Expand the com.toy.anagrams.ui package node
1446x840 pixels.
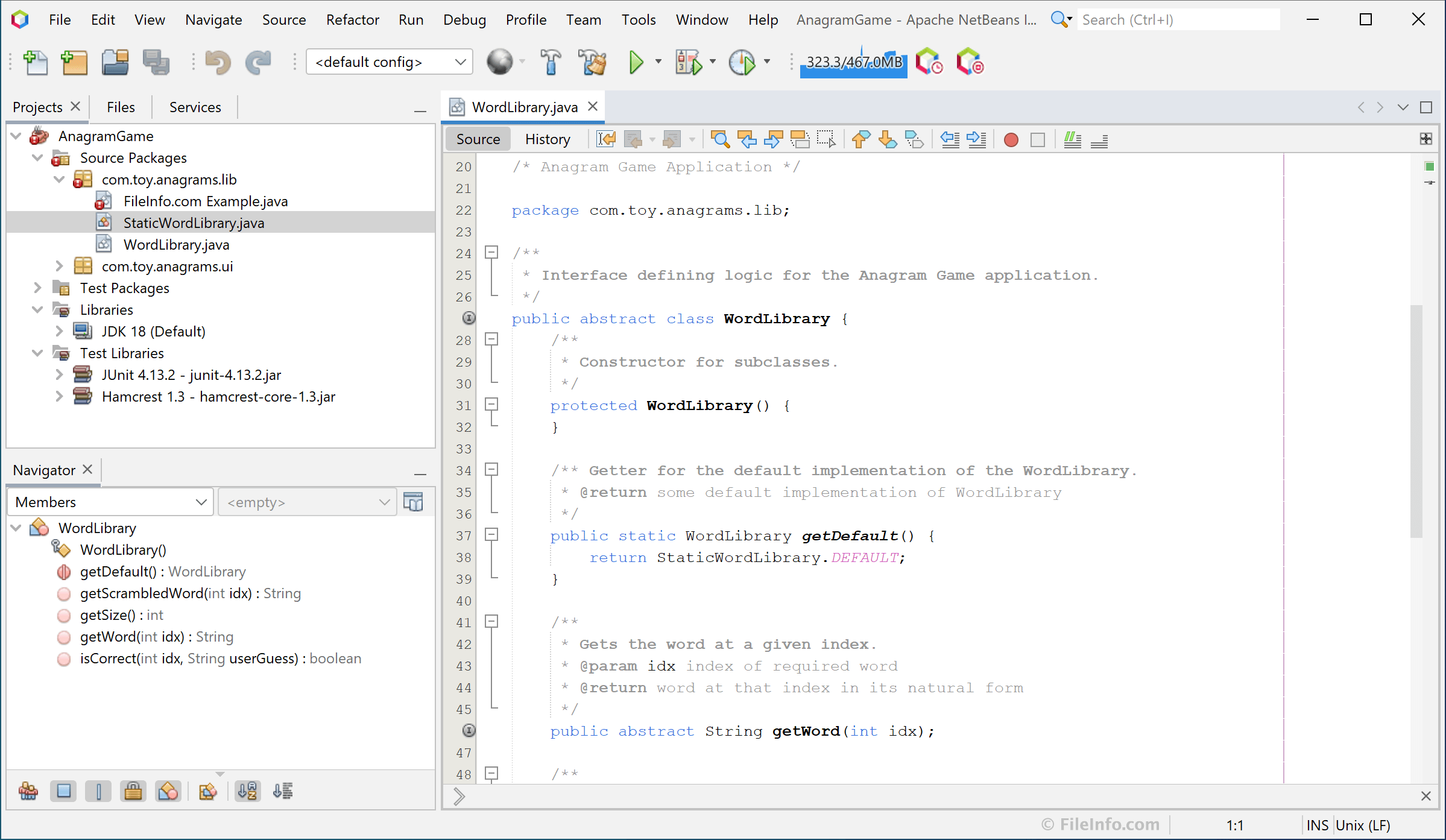point(59,265)
